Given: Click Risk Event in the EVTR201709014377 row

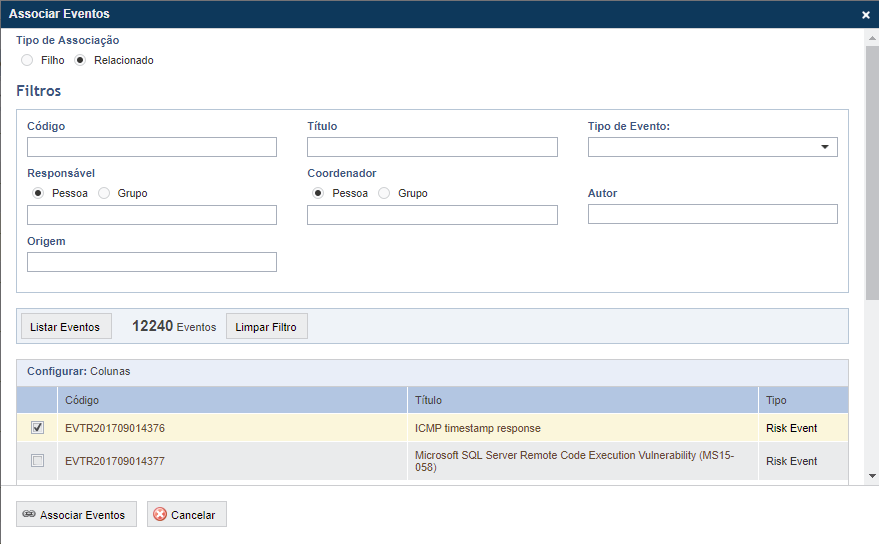Looking at the screenshot, I should (791, 461).
